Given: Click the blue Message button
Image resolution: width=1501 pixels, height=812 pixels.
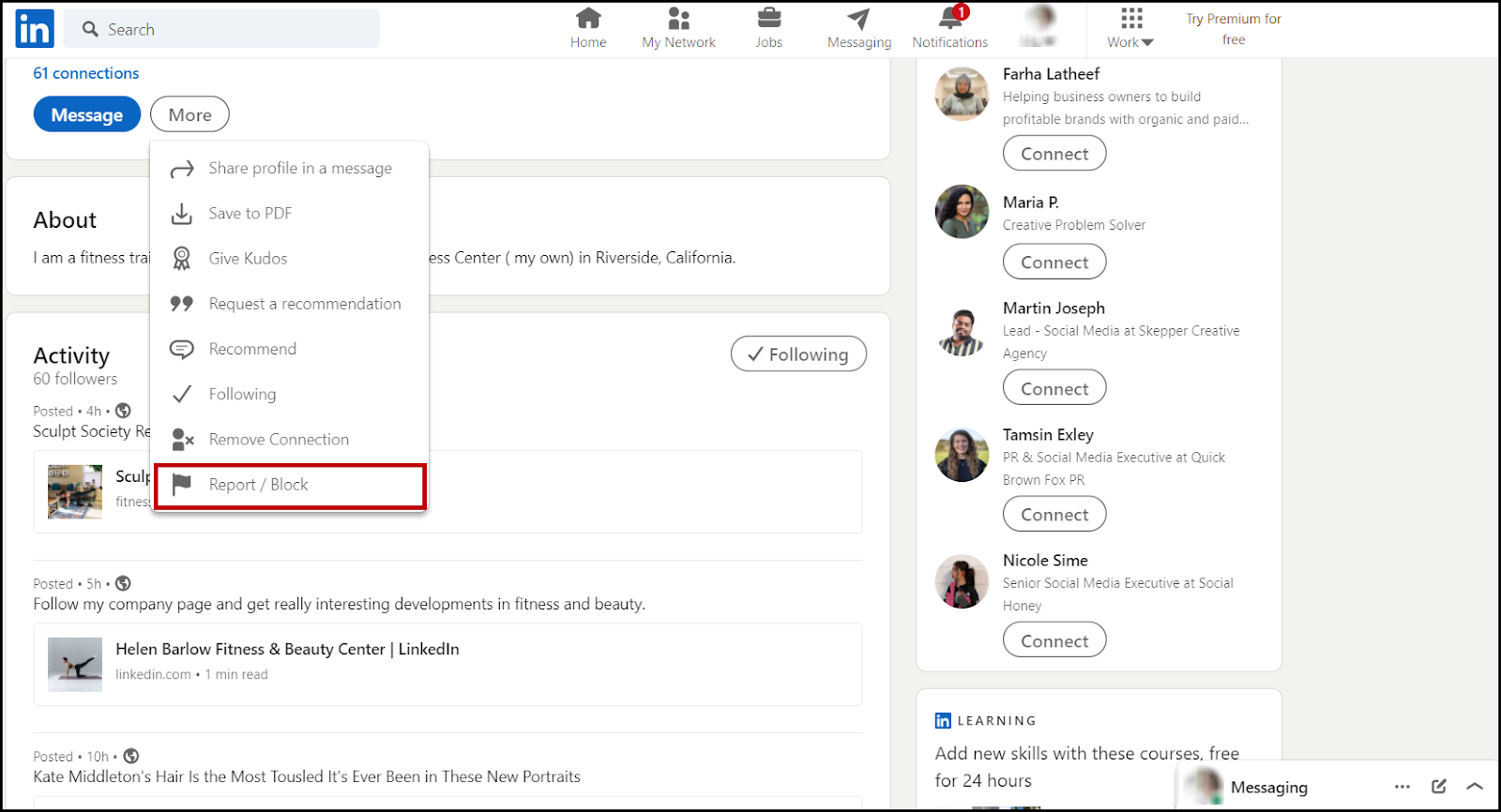Looking at the screenshot, I should point(87,114).
